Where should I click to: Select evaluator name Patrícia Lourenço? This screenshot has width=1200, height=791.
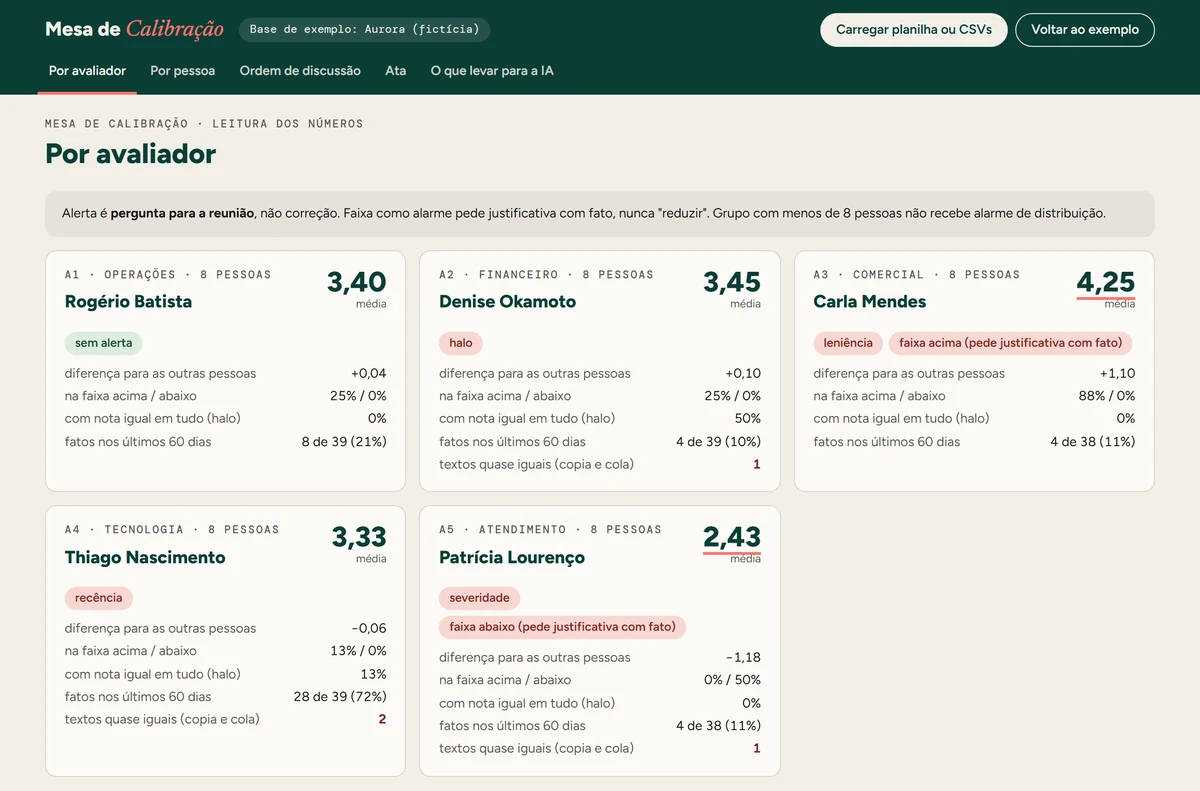[x=512, y=557]
